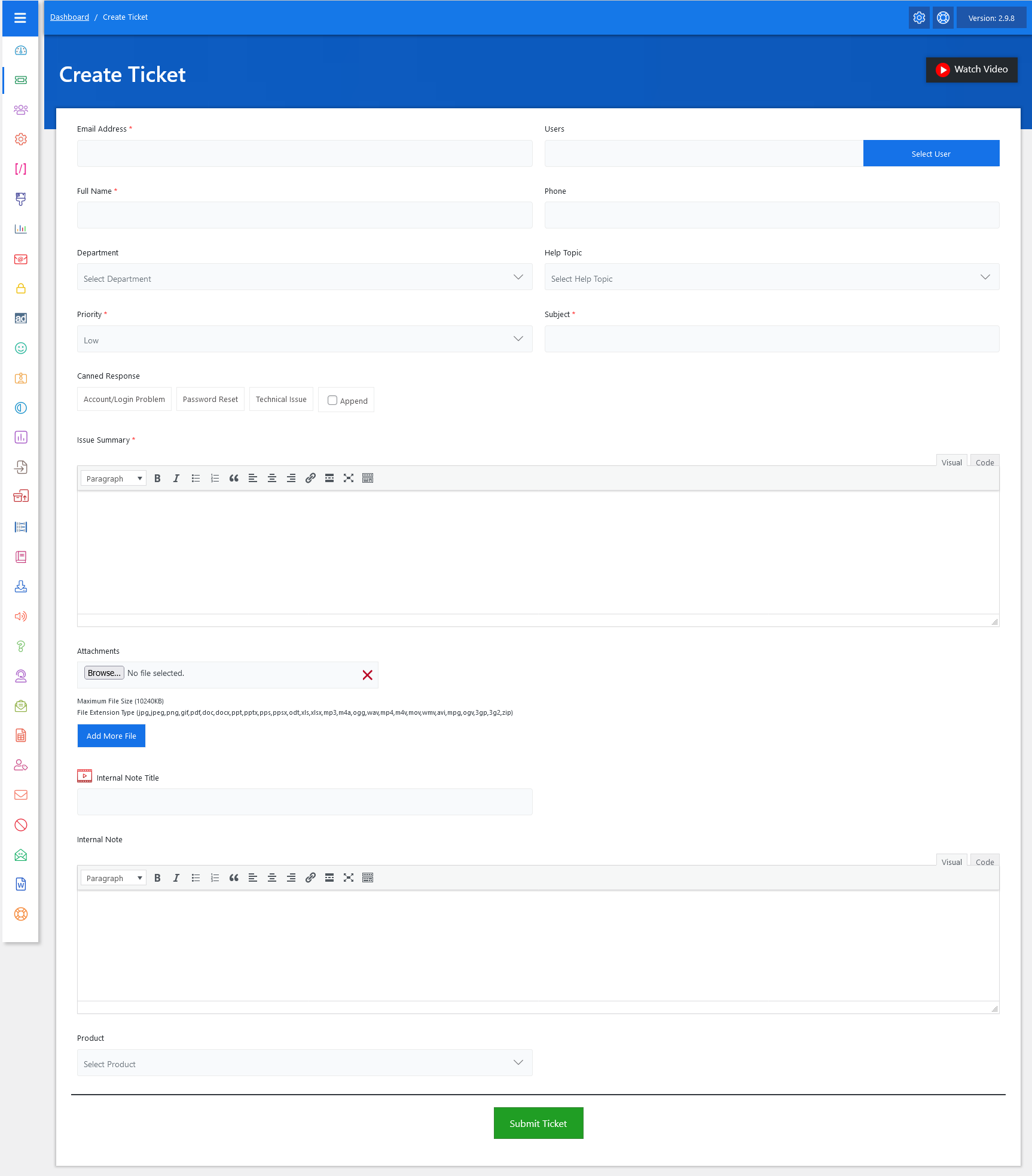
Task: Toggle fullscreen in Issue Summary editor
Action: click(349, 479)
